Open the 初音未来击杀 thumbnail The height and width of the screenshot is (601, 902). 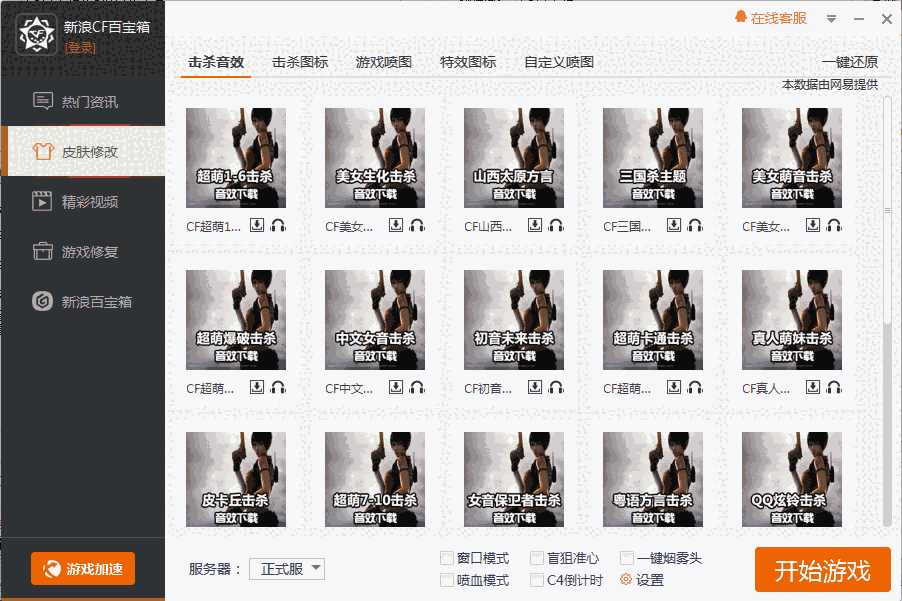514,320
